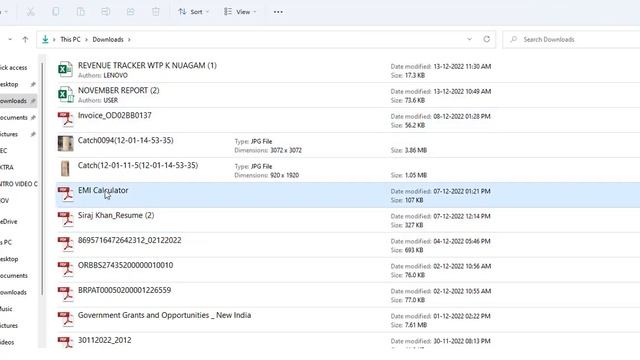Click PDF icon of ORBBS27435200000010010
Screen dimensions: 640x360
click(65, 269)
